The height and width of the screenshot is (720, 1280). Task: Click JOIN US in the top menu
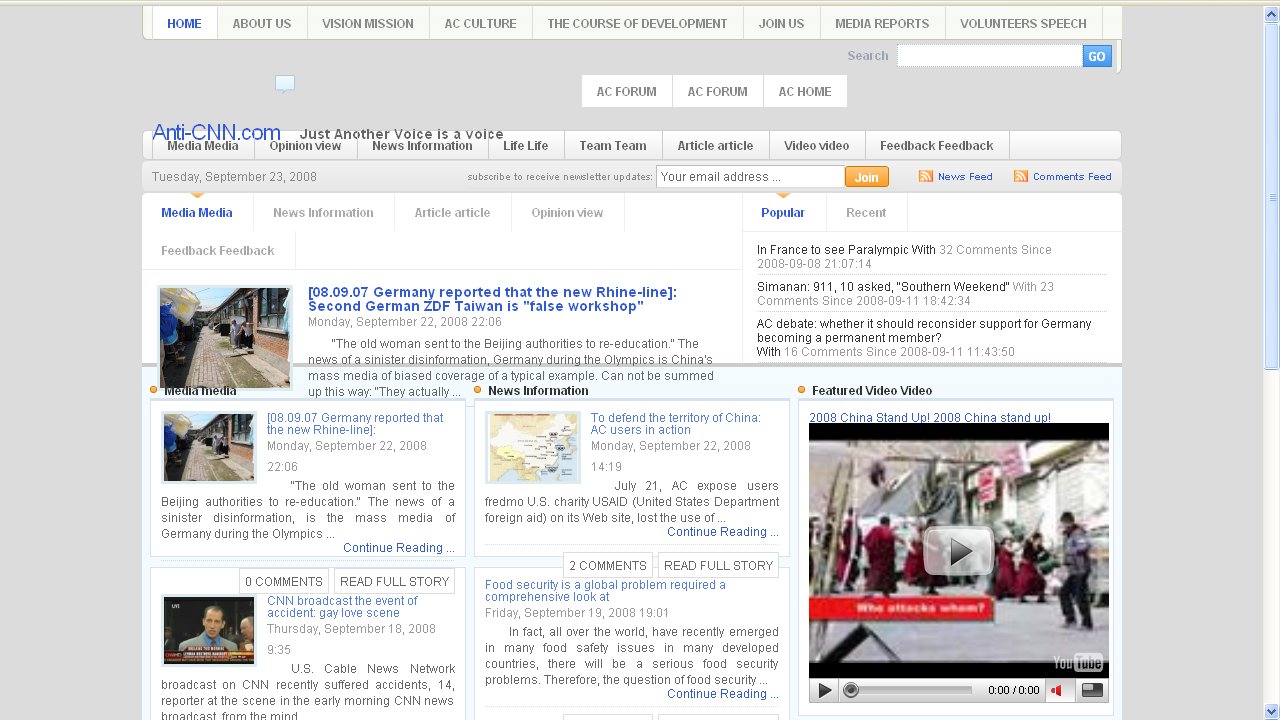pos(781,23)
